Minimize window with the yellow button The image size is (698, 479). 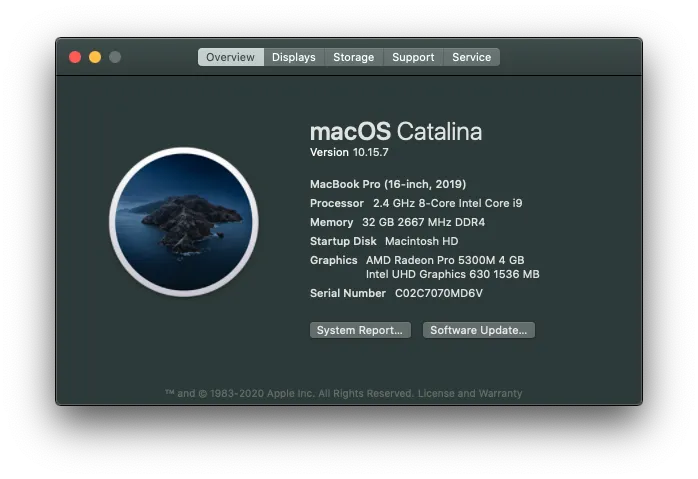click(x=95, y=57)
